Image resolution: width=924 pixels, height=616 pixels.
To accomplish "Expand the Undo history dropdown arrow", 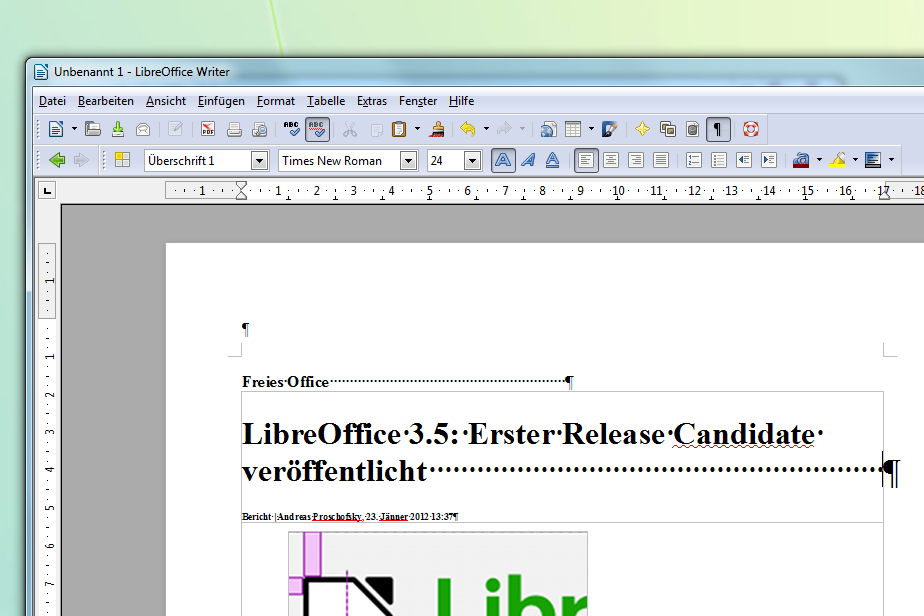I will (486, 129).
